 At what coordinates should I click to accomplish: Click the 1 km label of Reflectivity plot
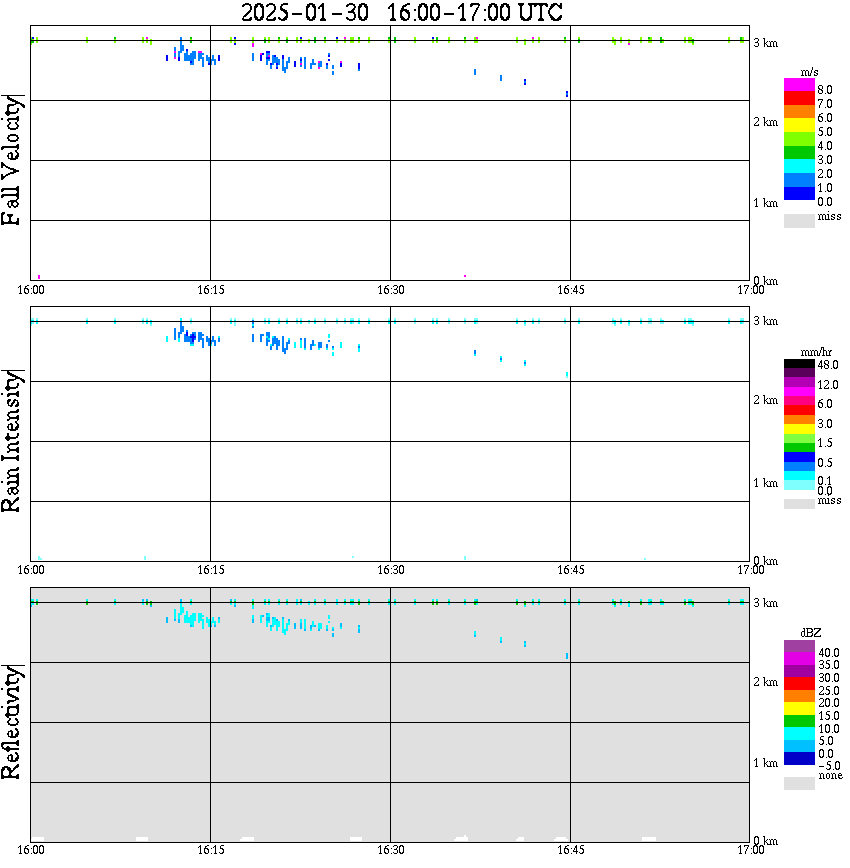point(765,763)
